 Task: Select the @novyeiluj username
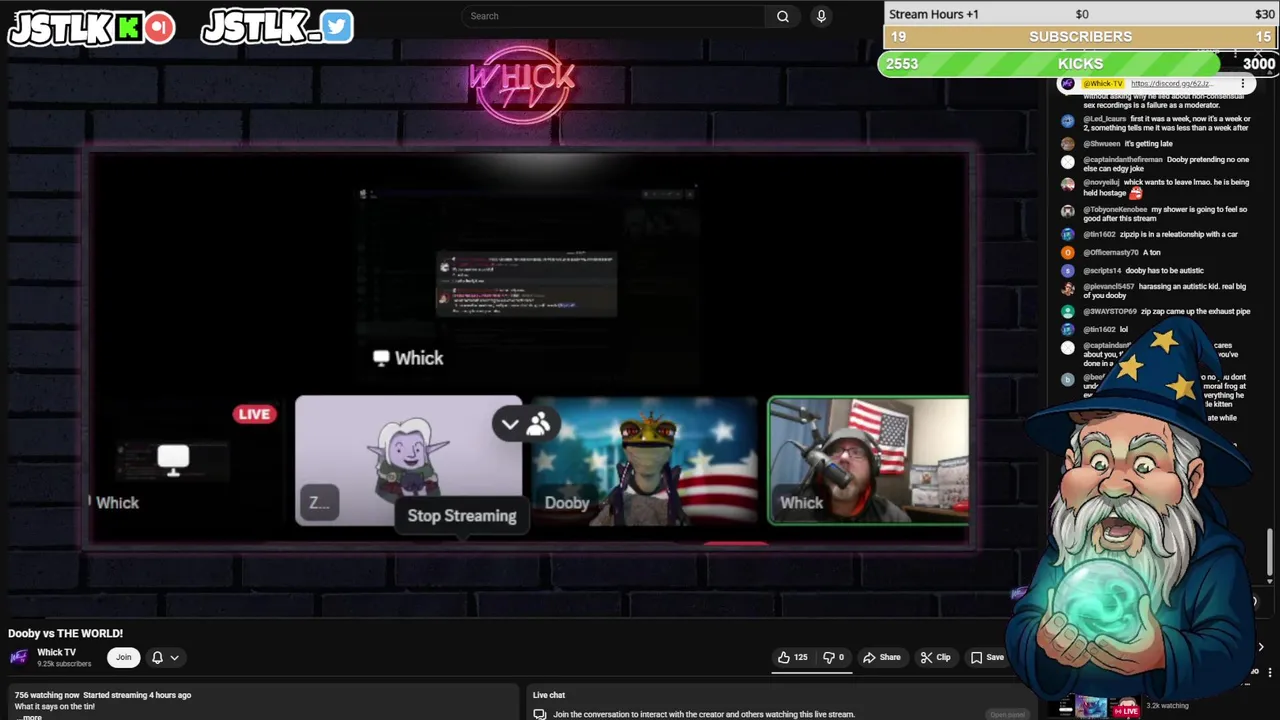click(1101, 183)
